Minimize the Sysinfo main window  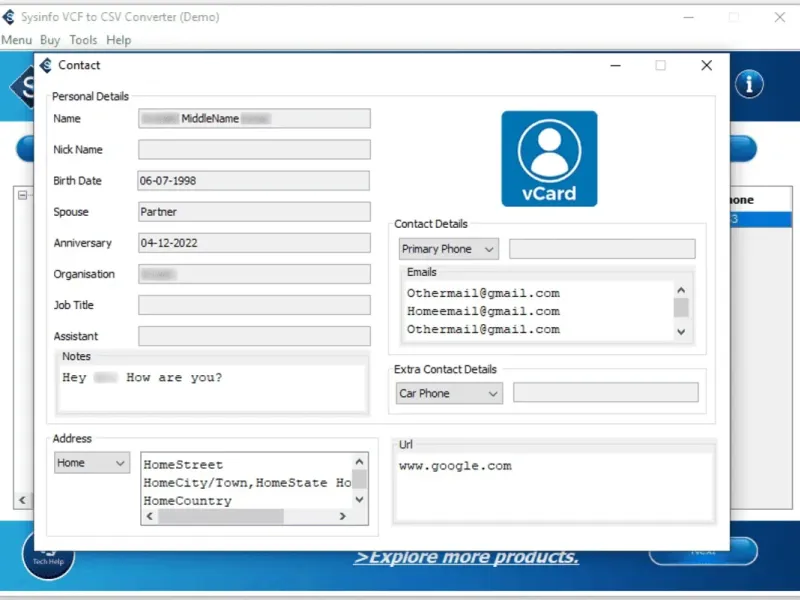click(x=689, y=17)
